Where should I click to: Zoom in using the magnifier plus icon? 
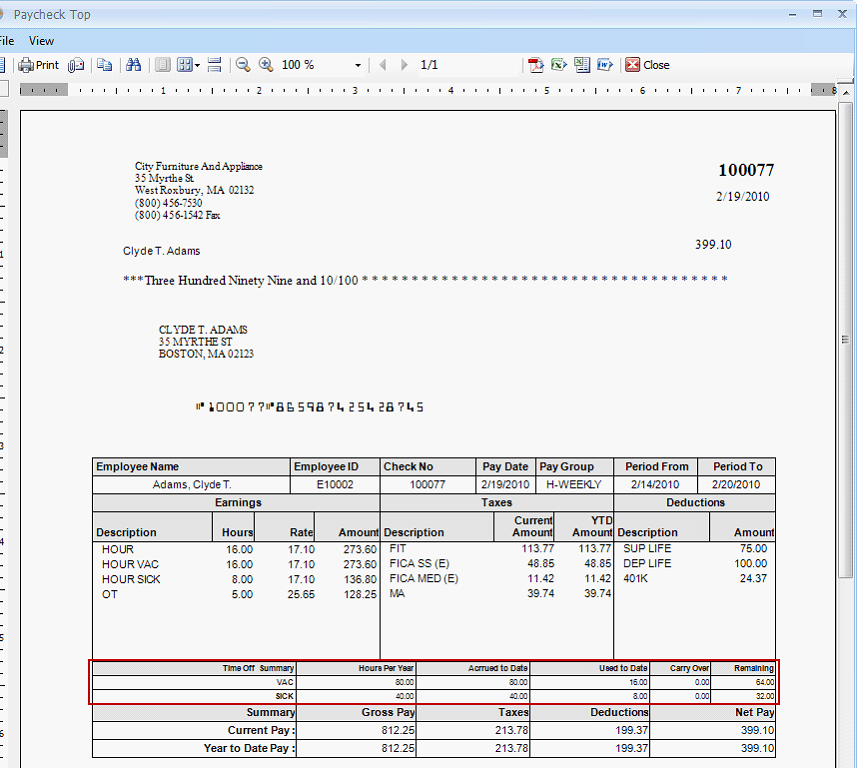(x=267, y=64)
